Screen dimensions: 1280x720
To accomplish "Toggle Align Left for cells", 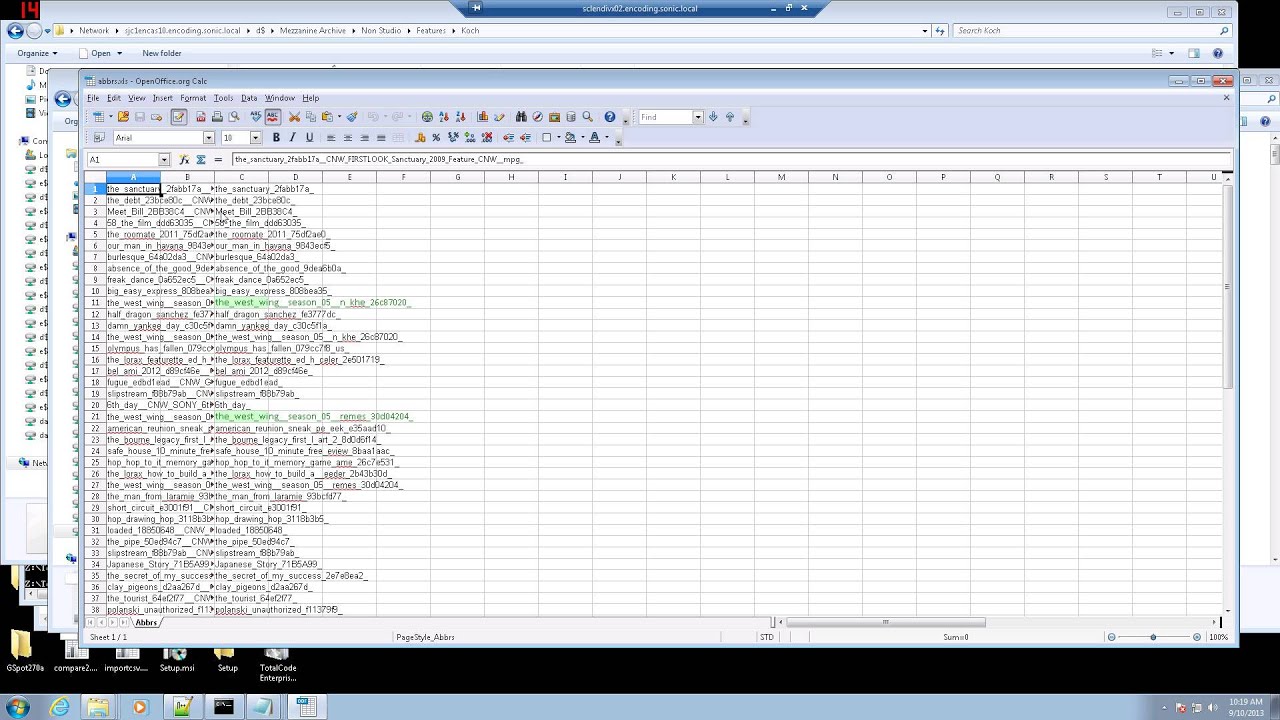I will (331, 137).
